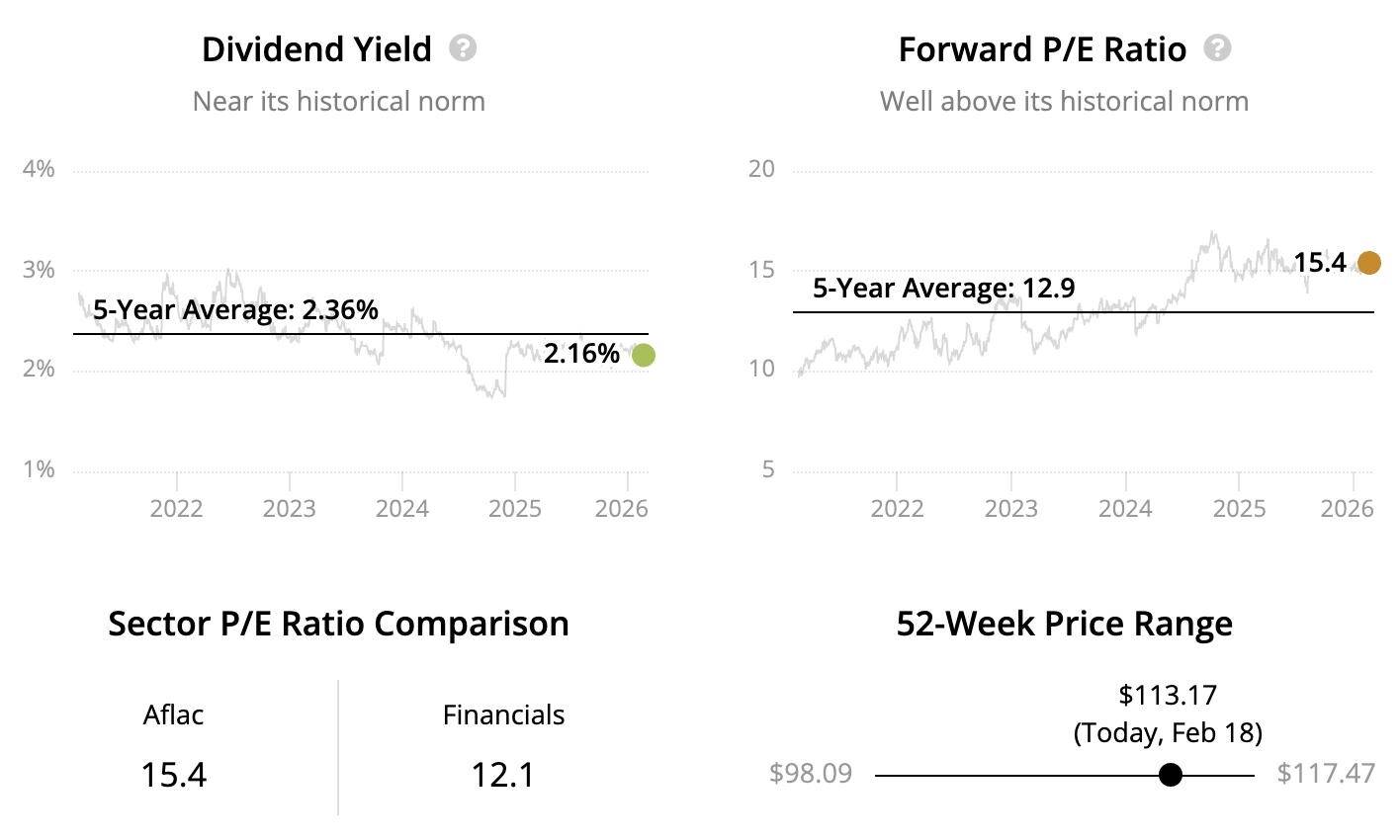The image size is (1400, 840).
Task: Click the 2023 label on forward P/E axis
Action: click(1010, 509)
